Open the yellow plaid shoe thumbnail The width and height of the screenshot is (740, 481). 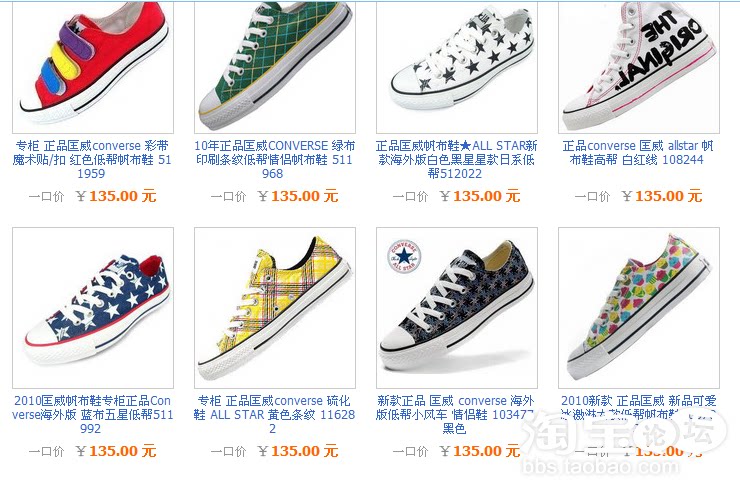click(x=275, y=308)
